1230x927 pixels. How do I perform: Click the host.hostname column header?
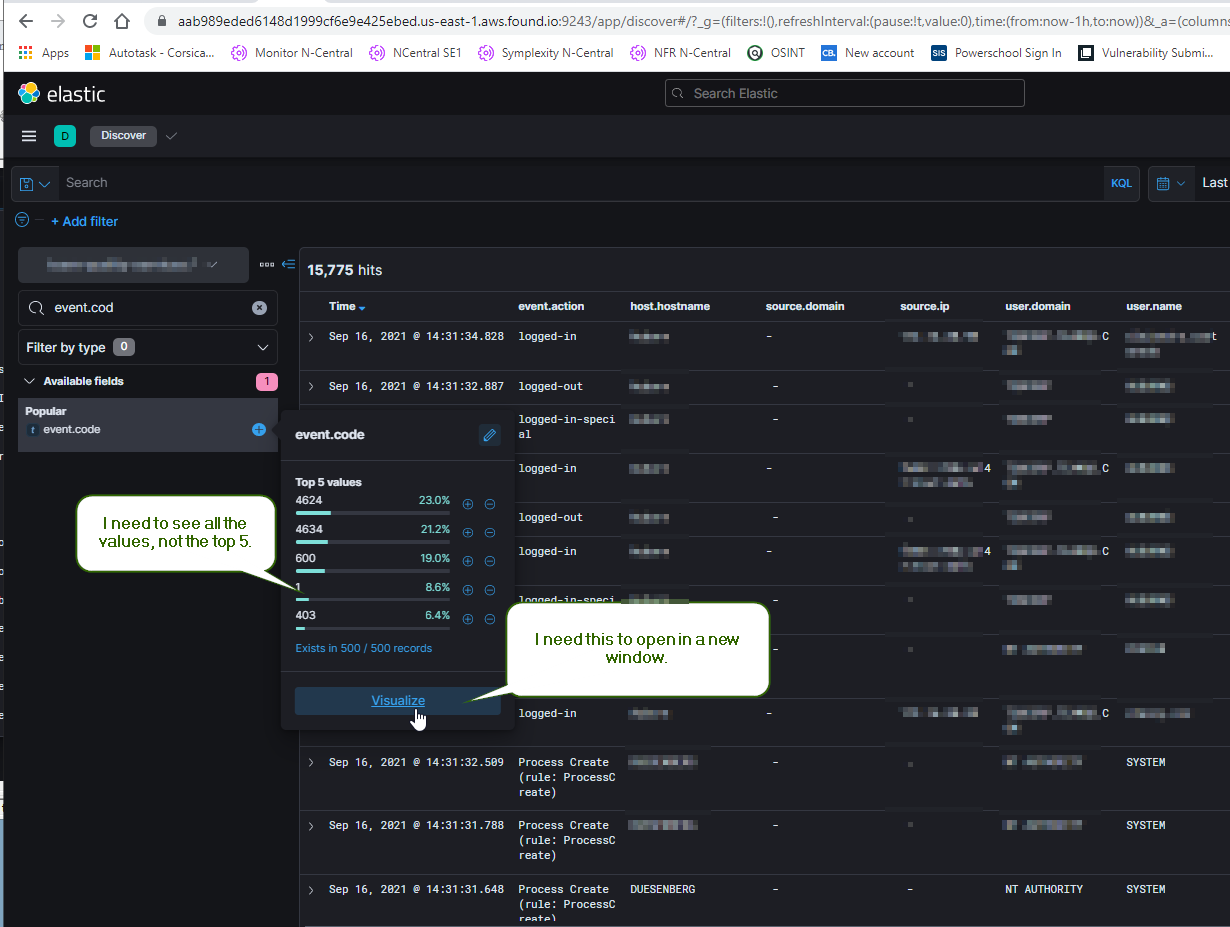[670, 306]
